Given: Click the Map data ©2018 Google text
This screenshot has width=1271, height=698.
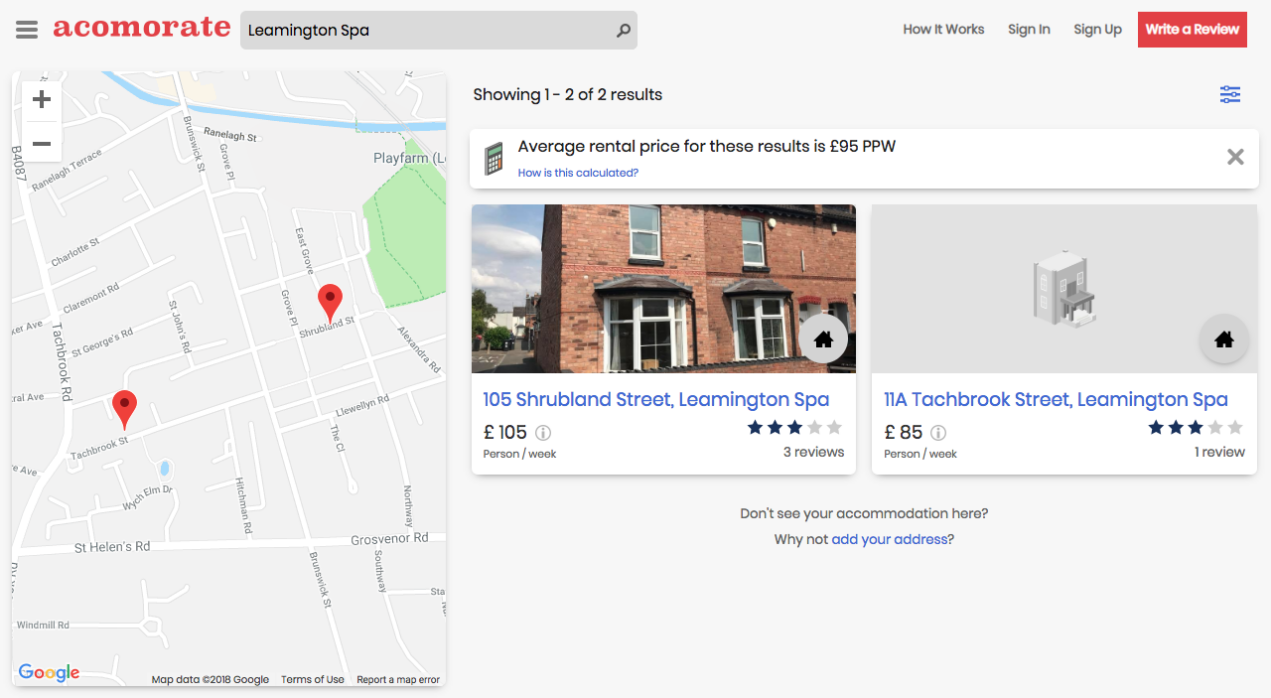Looking at the screenshot, I should [x=210, y=680].
